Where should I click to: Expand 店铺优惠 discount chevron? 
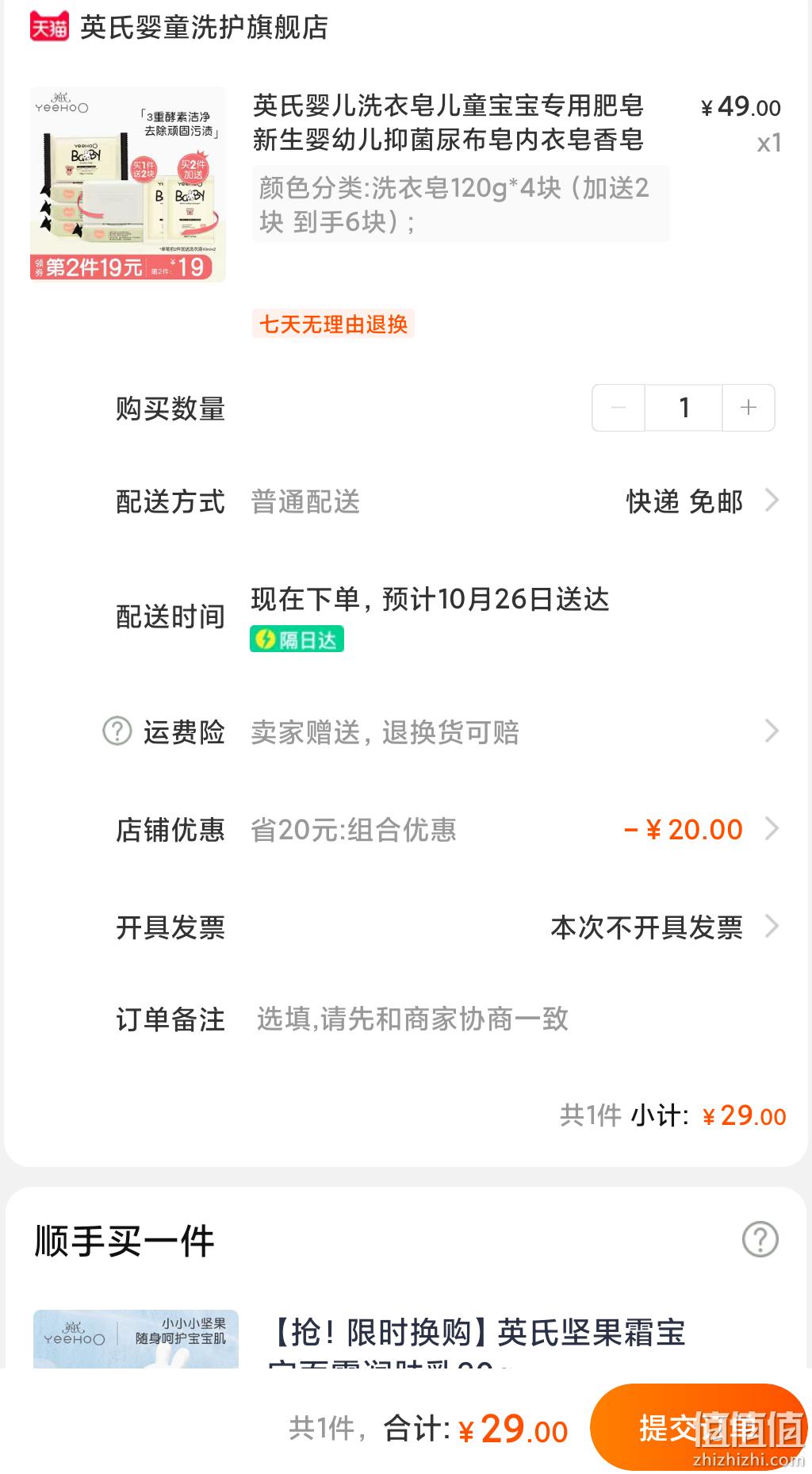pos(772,829)
